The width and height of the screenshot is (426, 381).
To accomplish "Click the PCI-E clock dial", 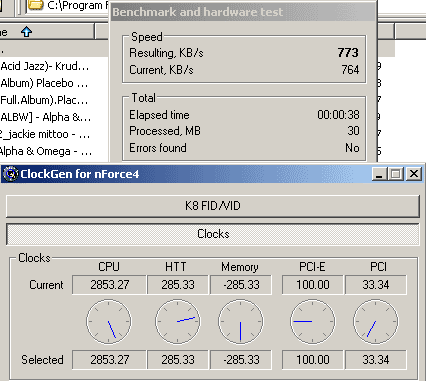I will pyautogui.click(x=313, y=322).
